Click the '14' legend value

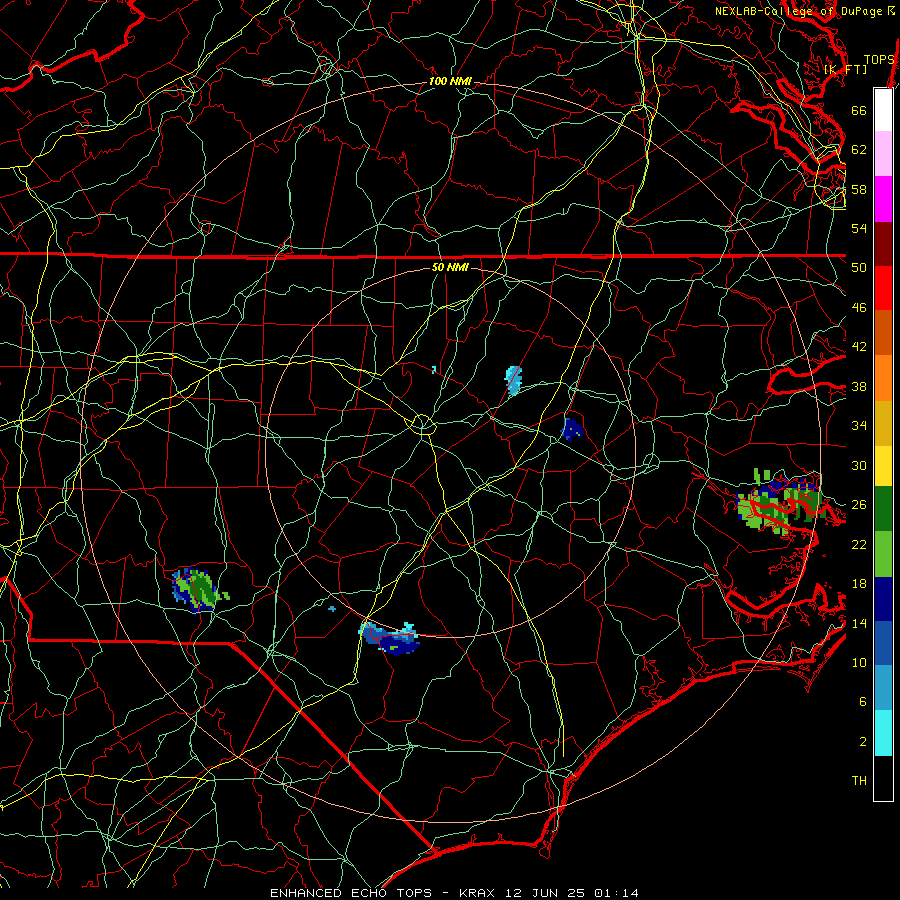pyautogui.click(x=859, y=623)
